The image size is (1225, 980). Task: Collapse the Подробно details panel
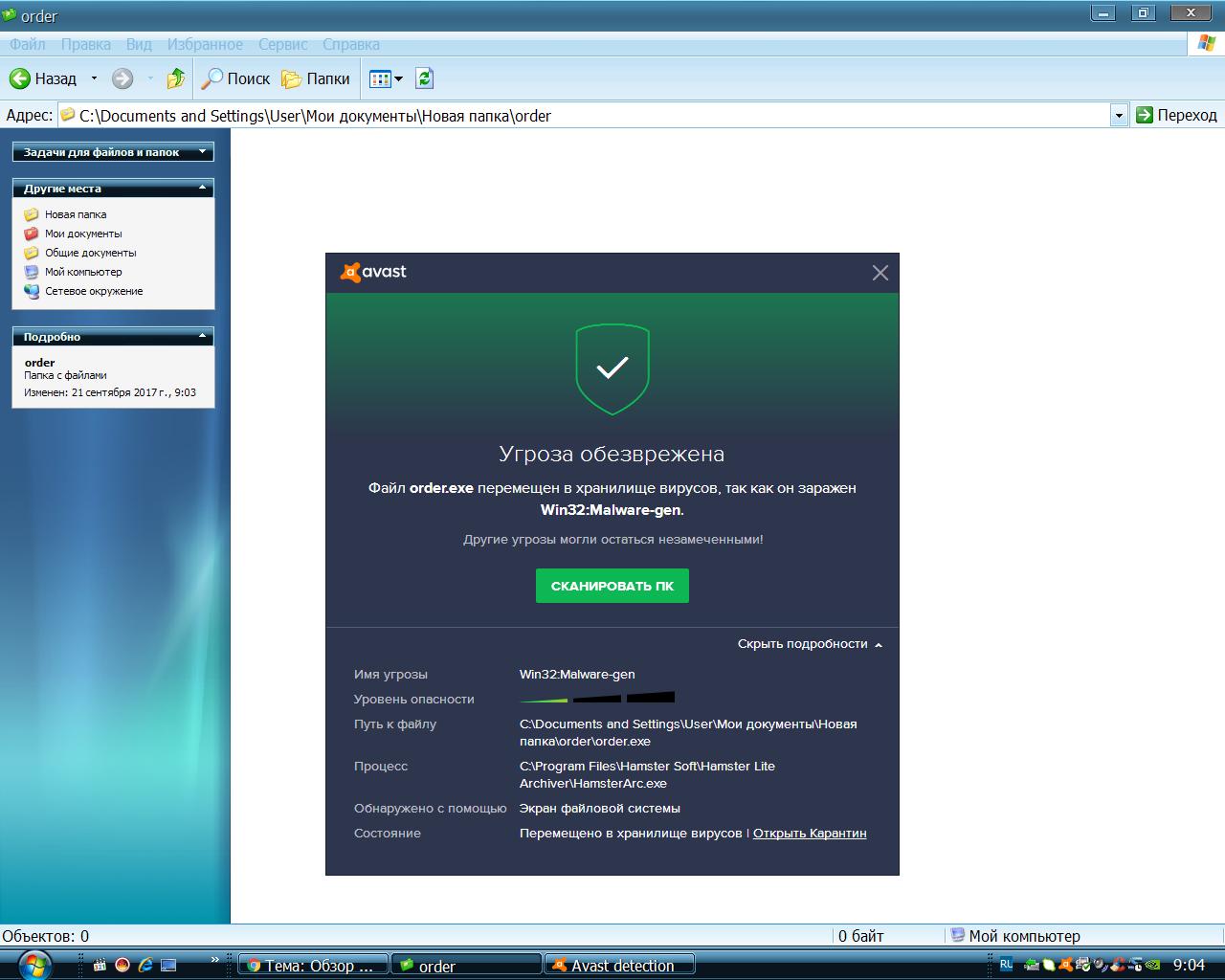pyautogui.click(x=113, y=337)
